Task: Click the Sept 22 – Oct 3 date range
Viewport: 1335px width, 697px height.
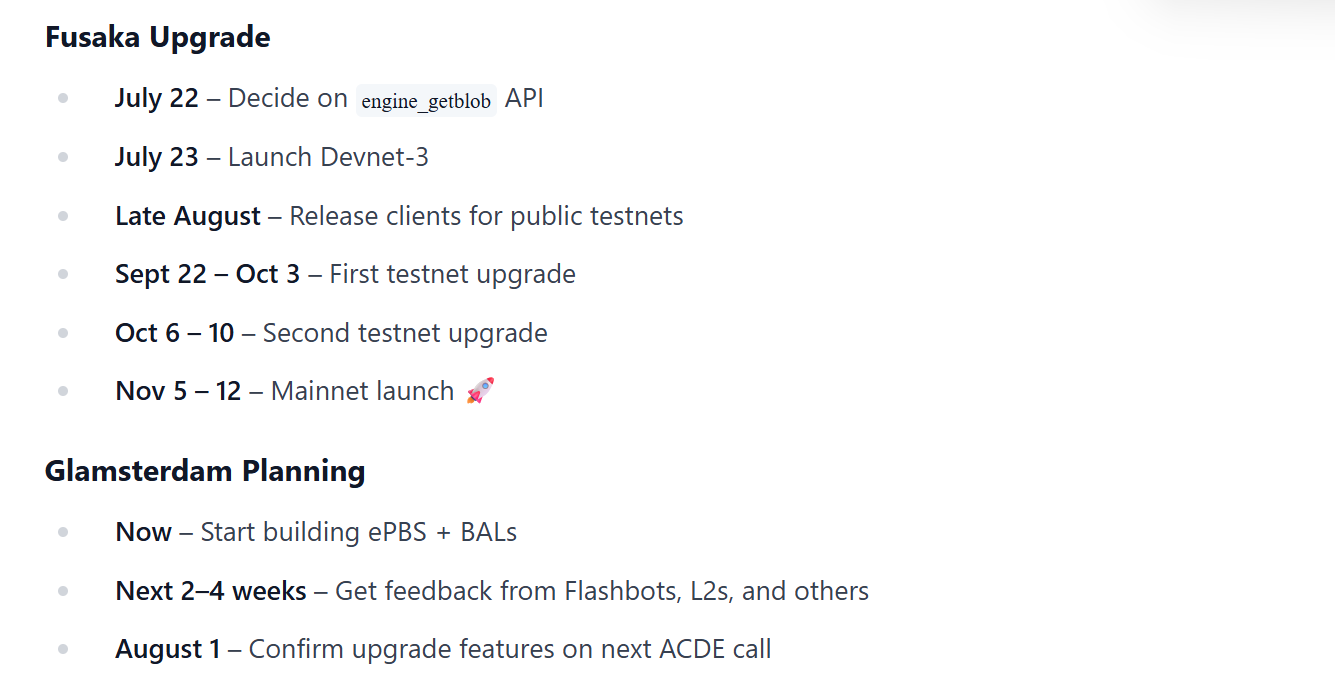Action: click(207, 275)
